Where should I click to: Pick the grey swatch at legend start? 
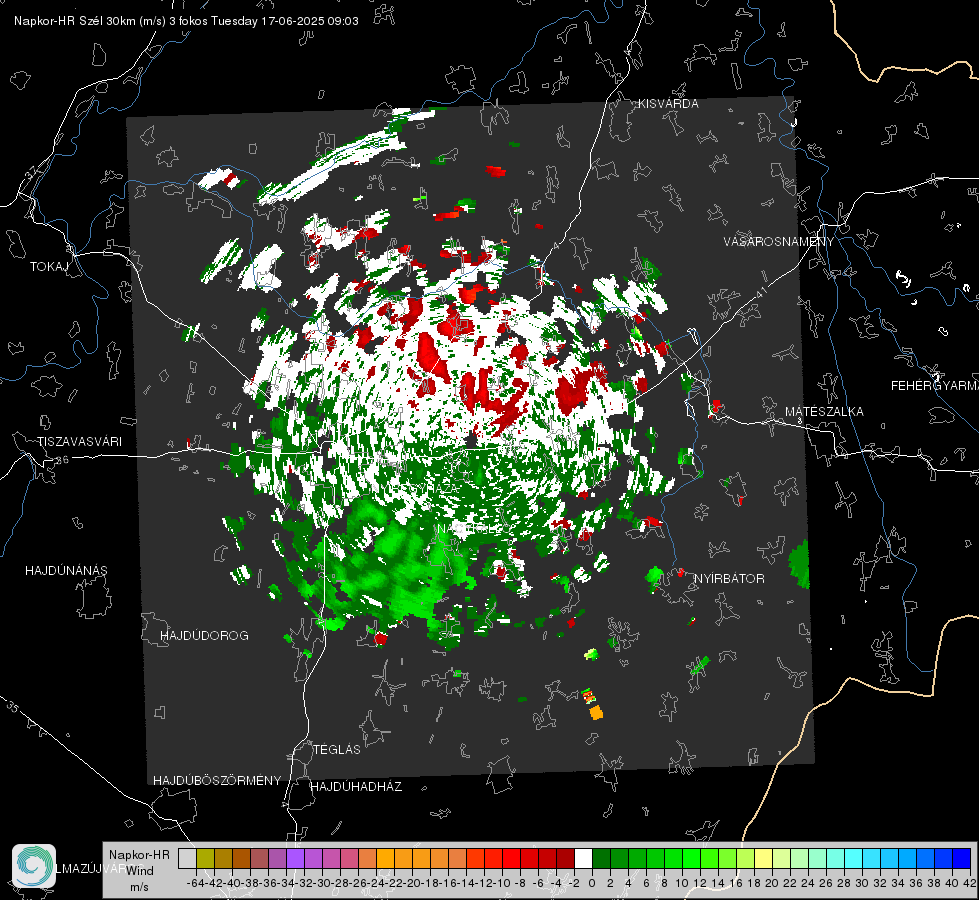(187, 859)
